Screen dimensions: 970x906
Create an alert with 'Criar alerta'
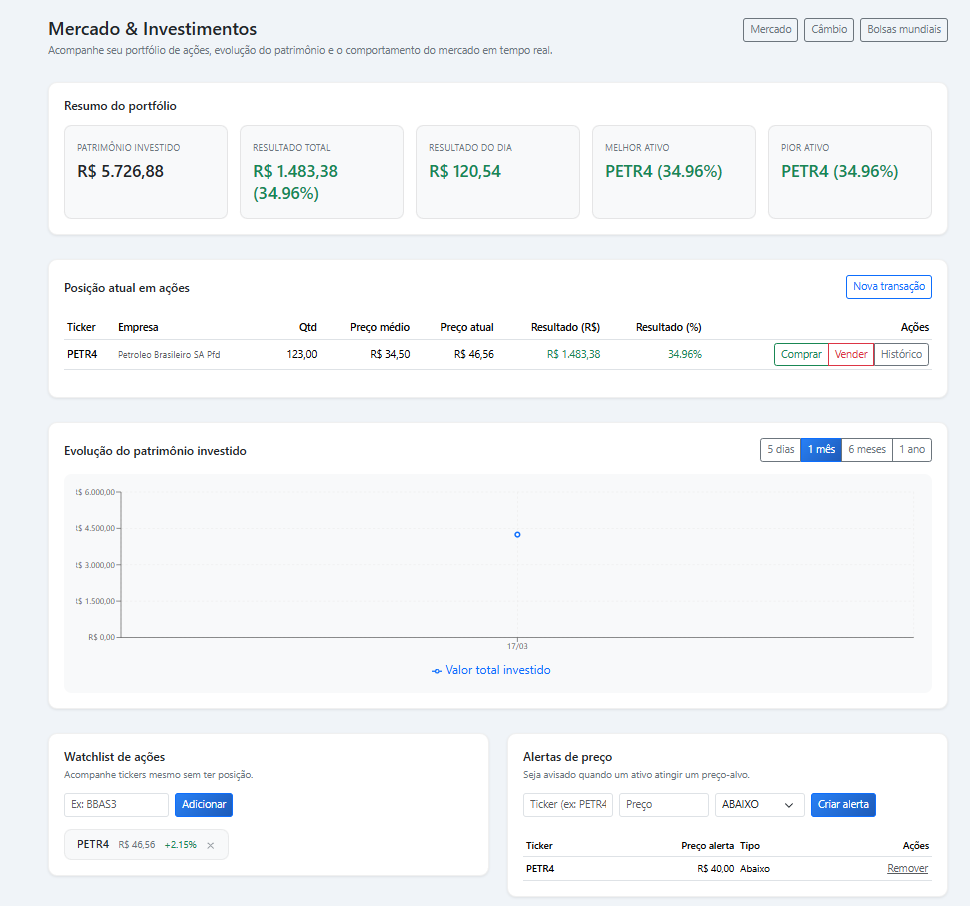842,804
